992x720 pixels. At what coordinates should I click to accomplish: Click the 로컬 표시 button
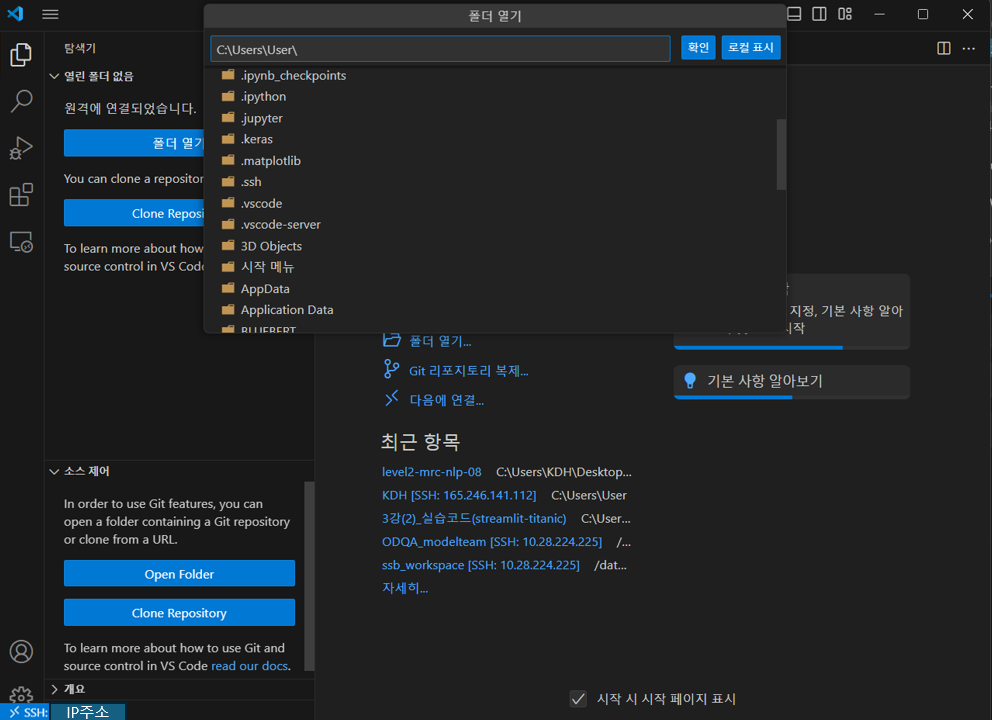[x=750, y=47]
